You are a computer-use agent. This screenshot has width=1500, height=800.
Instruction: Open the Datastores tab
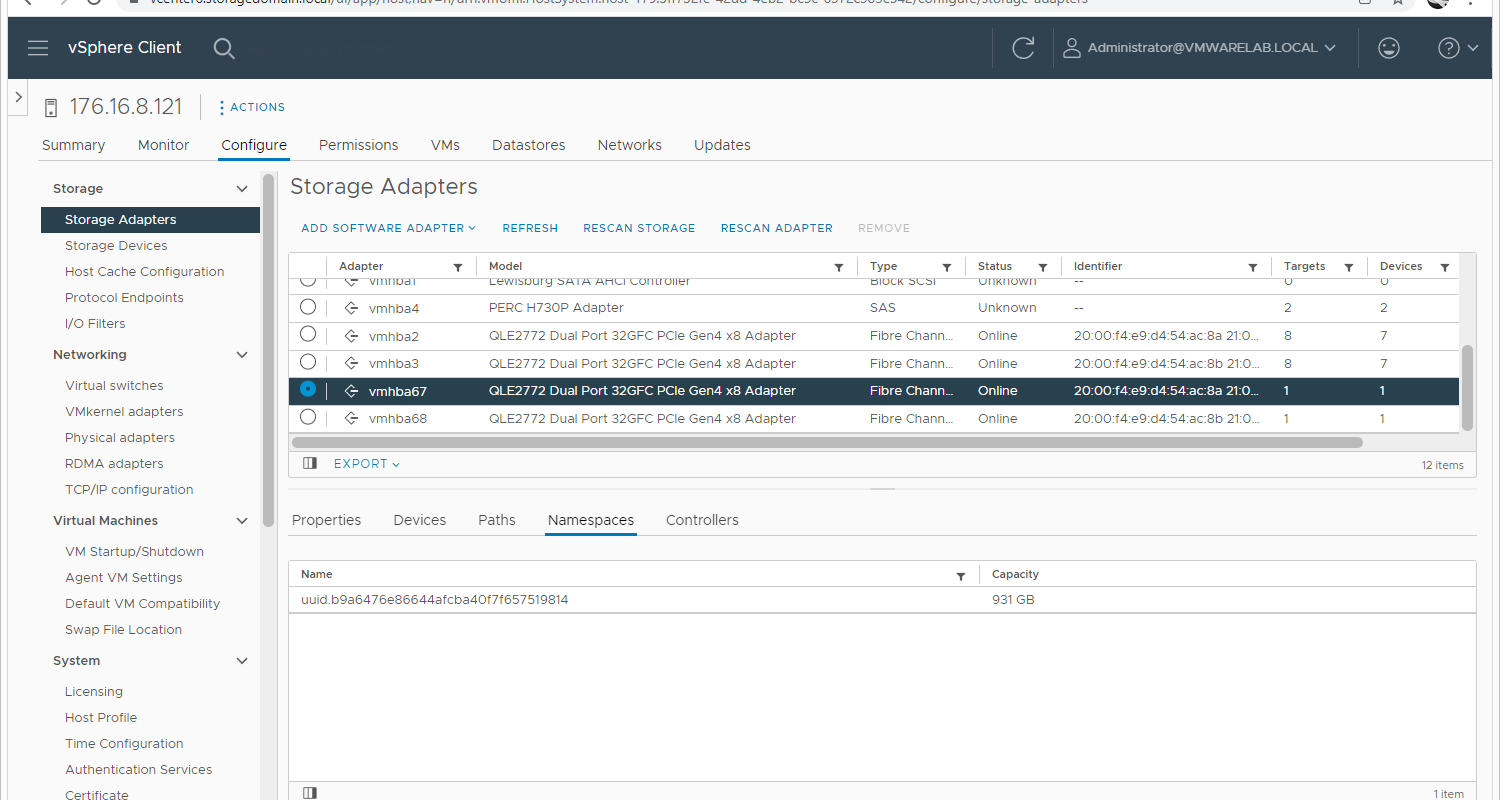[529, 145]
